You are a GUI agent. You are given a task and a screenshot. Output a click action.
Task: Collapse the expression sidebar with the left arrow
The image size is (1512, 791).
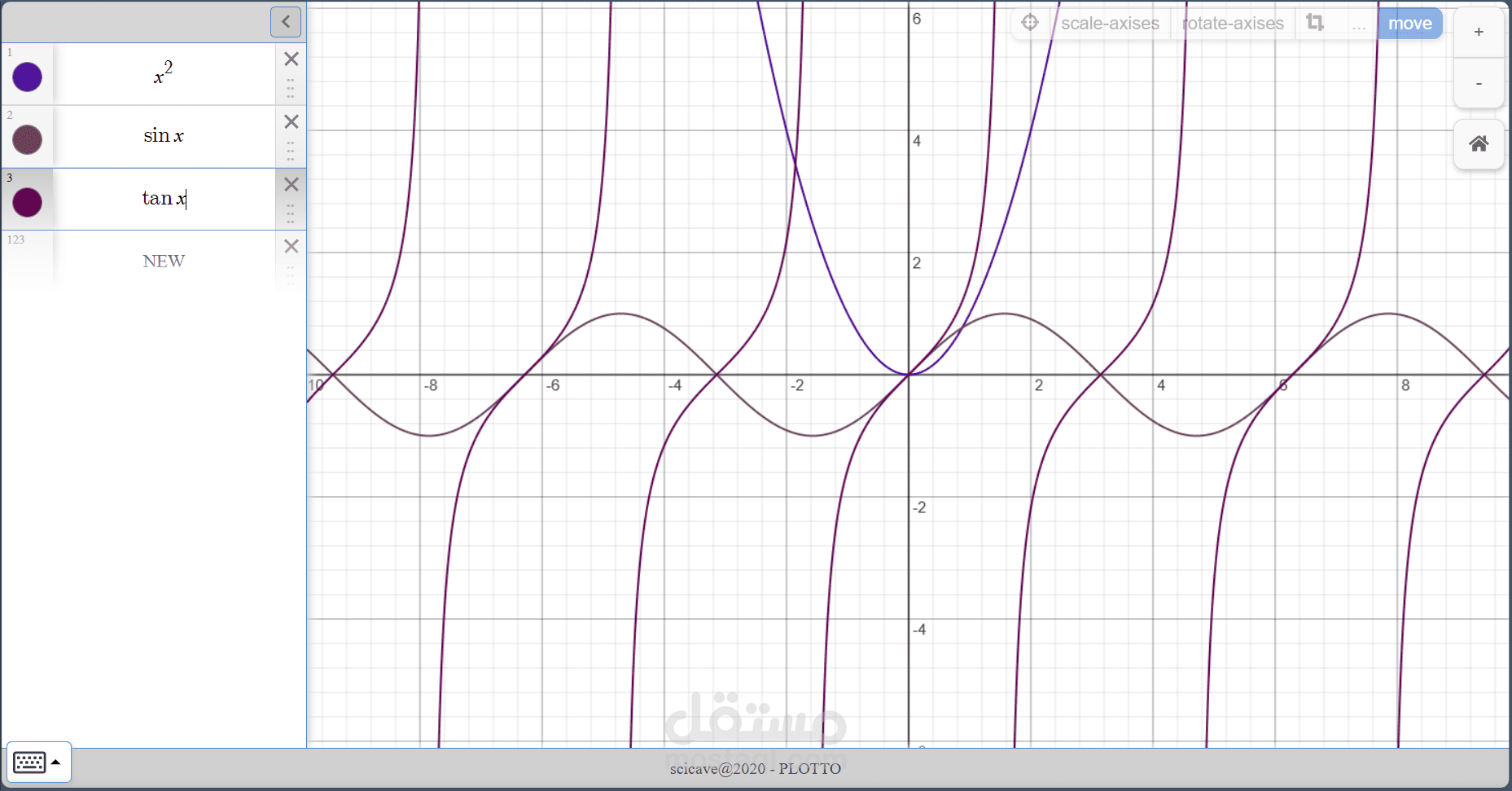285,22
